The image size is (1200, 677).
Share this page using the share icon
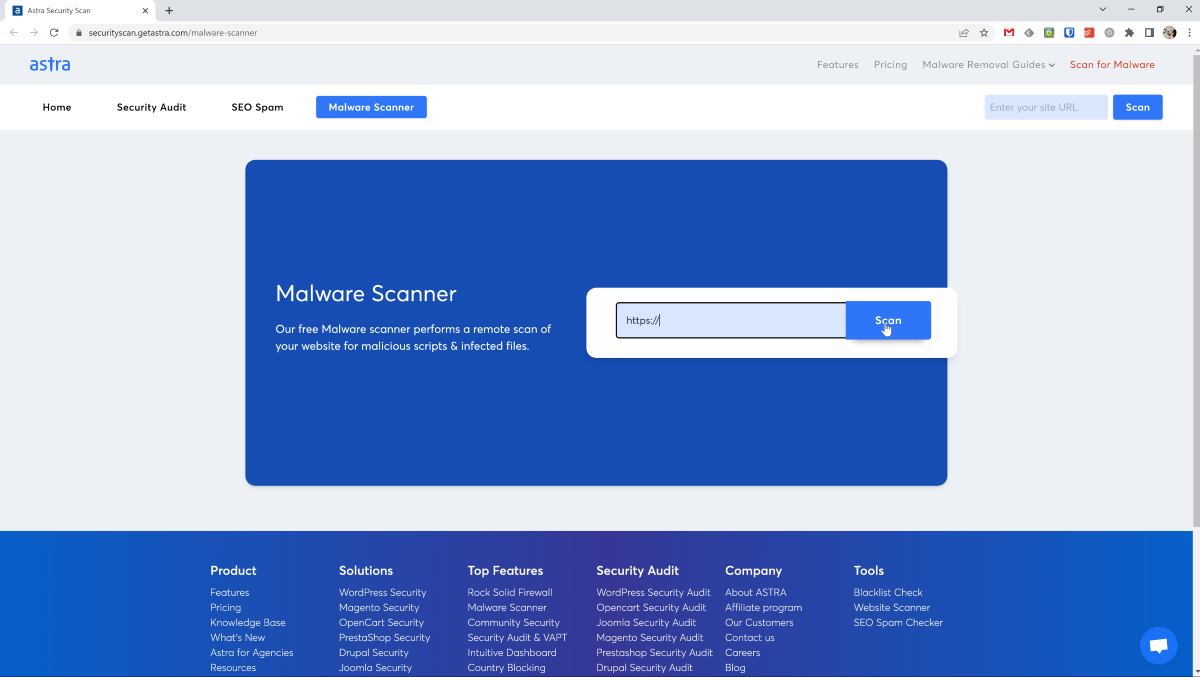click(x=964, y=32)
